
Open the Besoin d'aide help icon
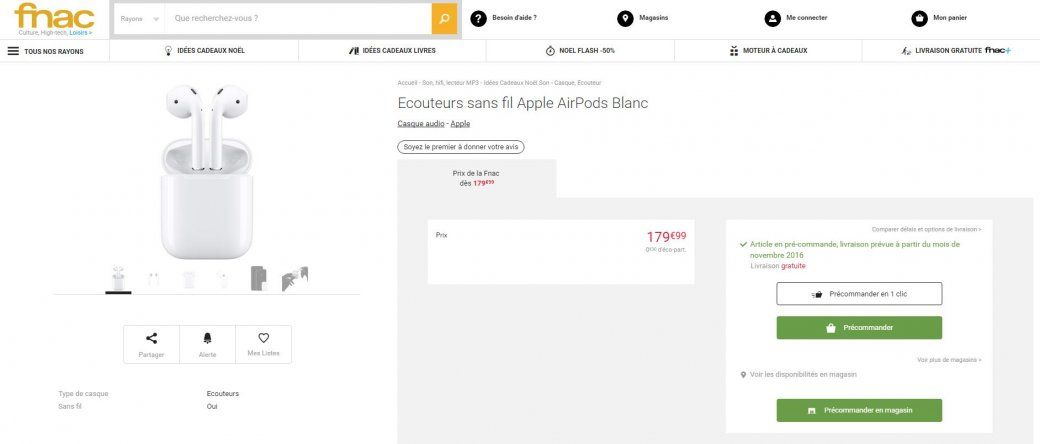click(x=478, y=18)
